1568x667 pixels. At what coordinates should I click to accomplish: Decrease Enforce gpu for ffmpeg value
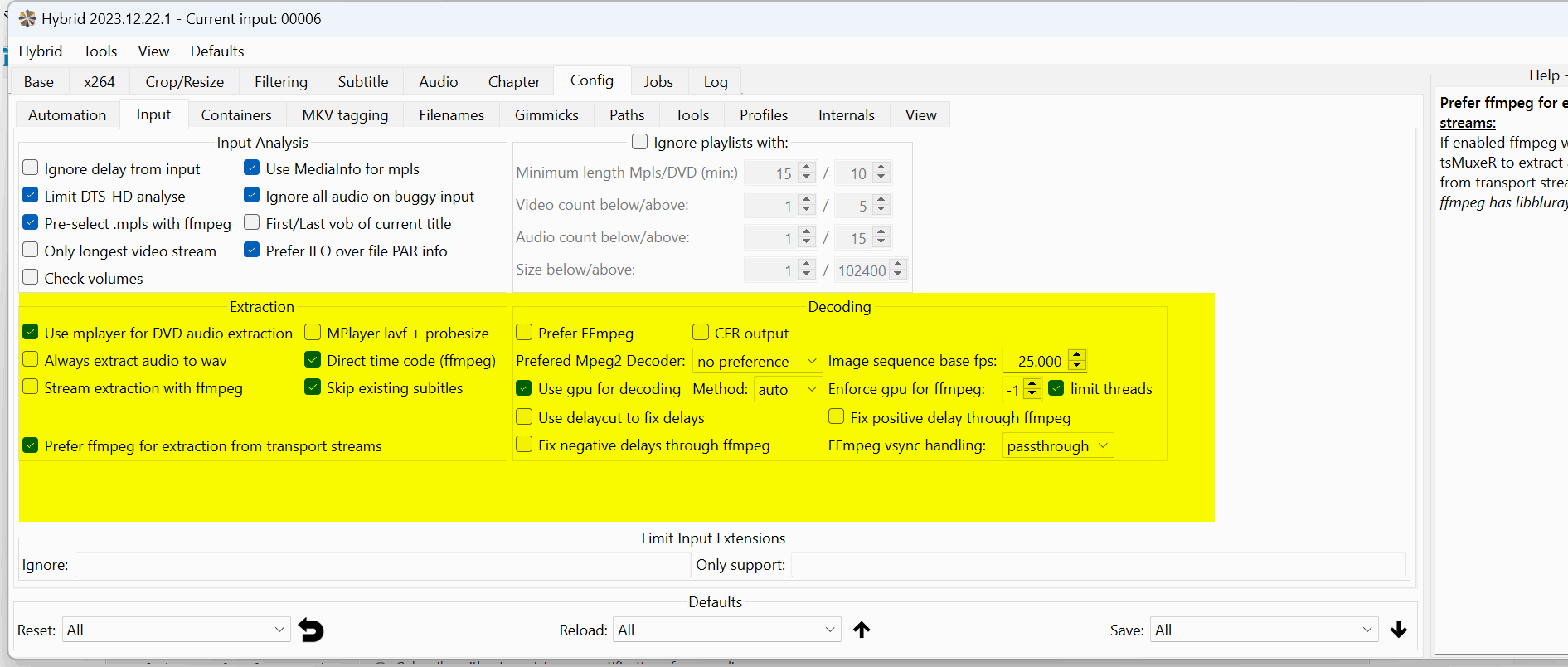1032,394
